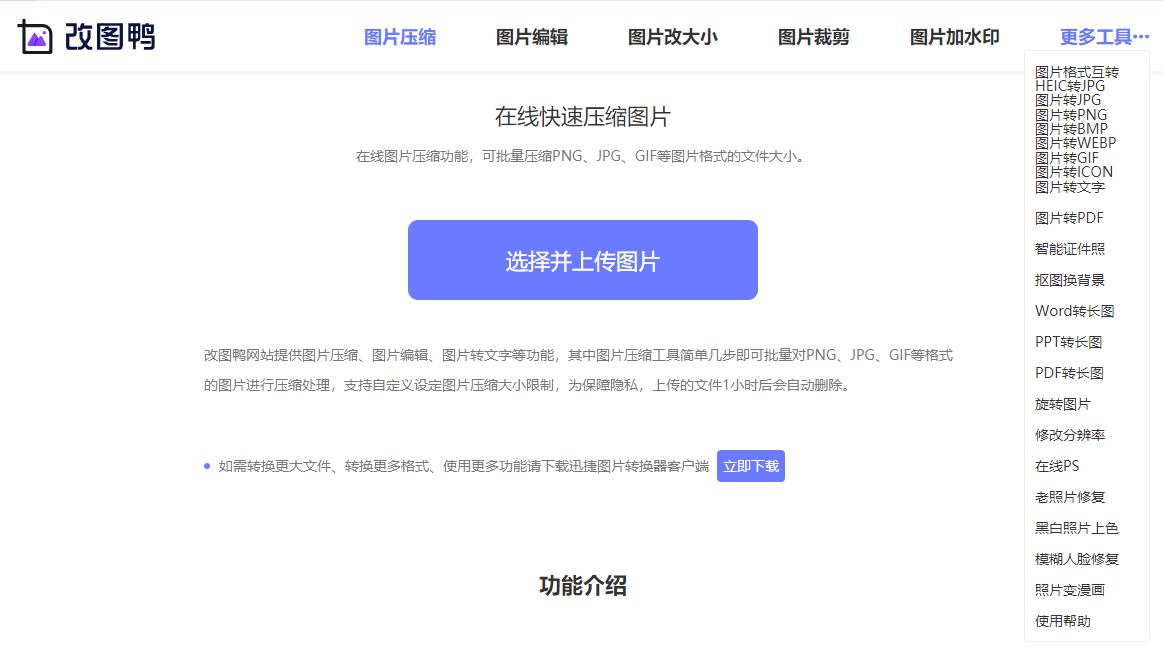Click 选择并上传图片 upload button

pyautogui.click(x=582, y=259)
